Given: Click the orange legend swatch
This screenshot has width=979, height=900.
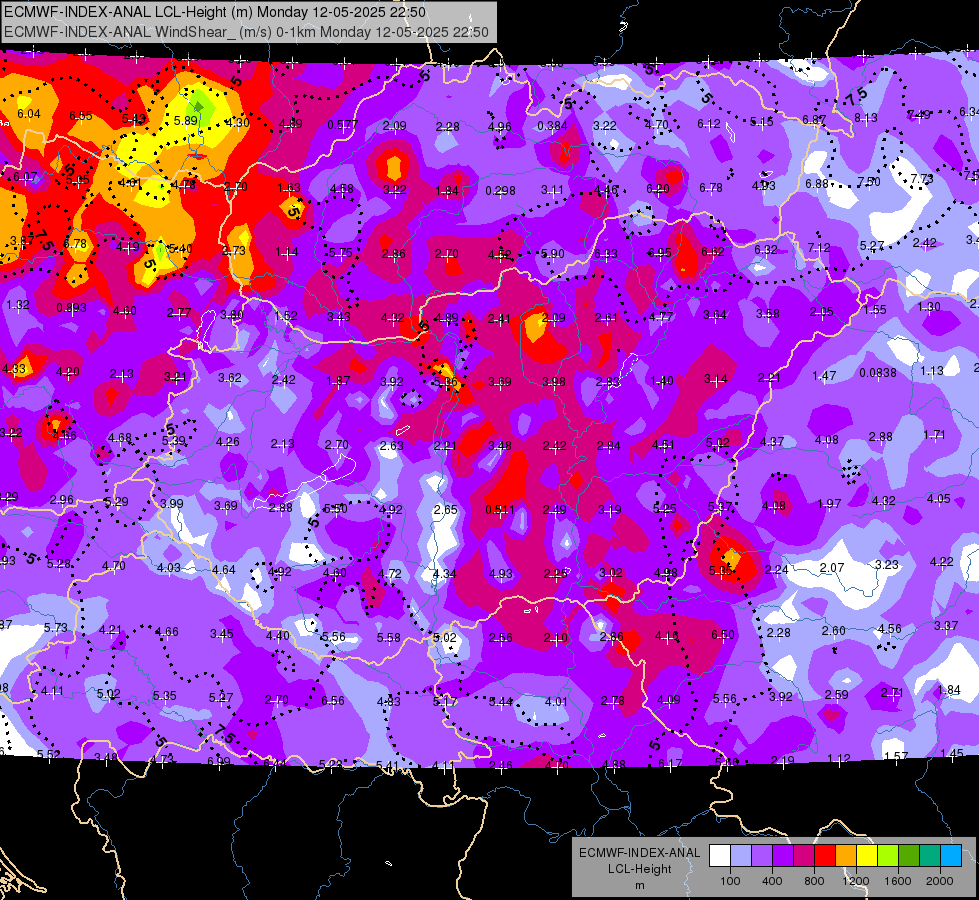Looking at the screenshot, I should [846, 856].
